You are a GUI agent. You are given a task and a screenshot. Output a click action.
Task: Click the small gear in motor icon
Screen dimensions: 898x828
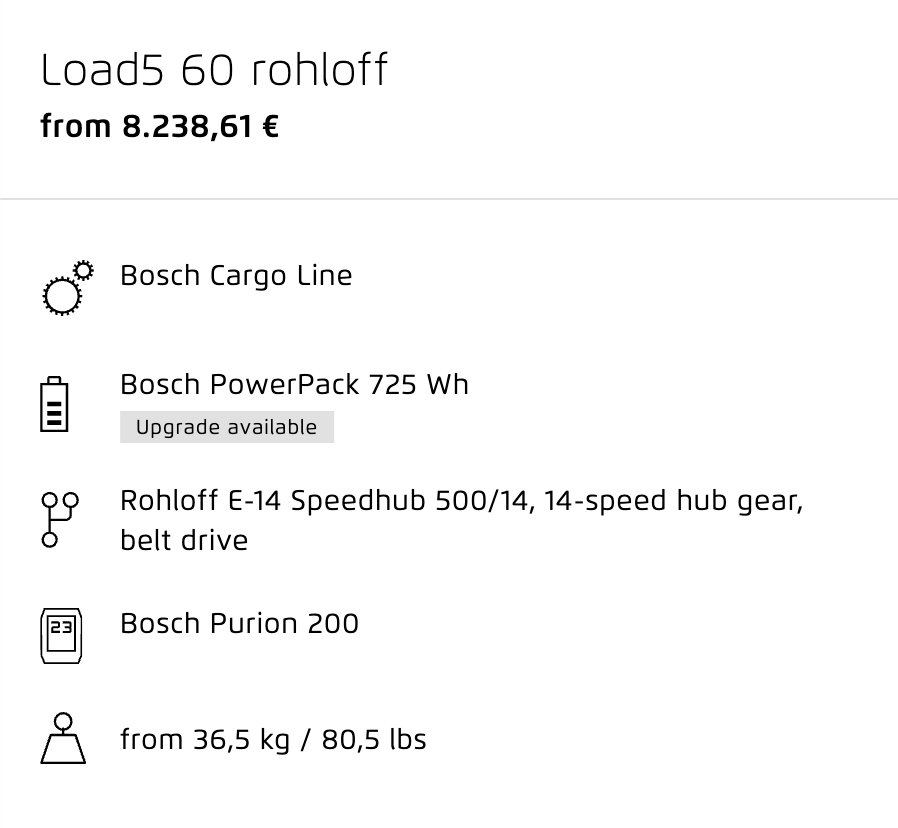coord(84,270)
